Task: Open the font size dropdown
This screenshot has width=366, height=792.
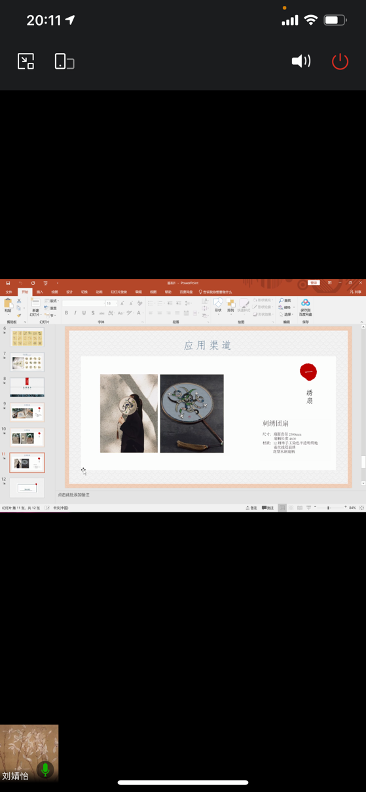Action: point(111,303)
